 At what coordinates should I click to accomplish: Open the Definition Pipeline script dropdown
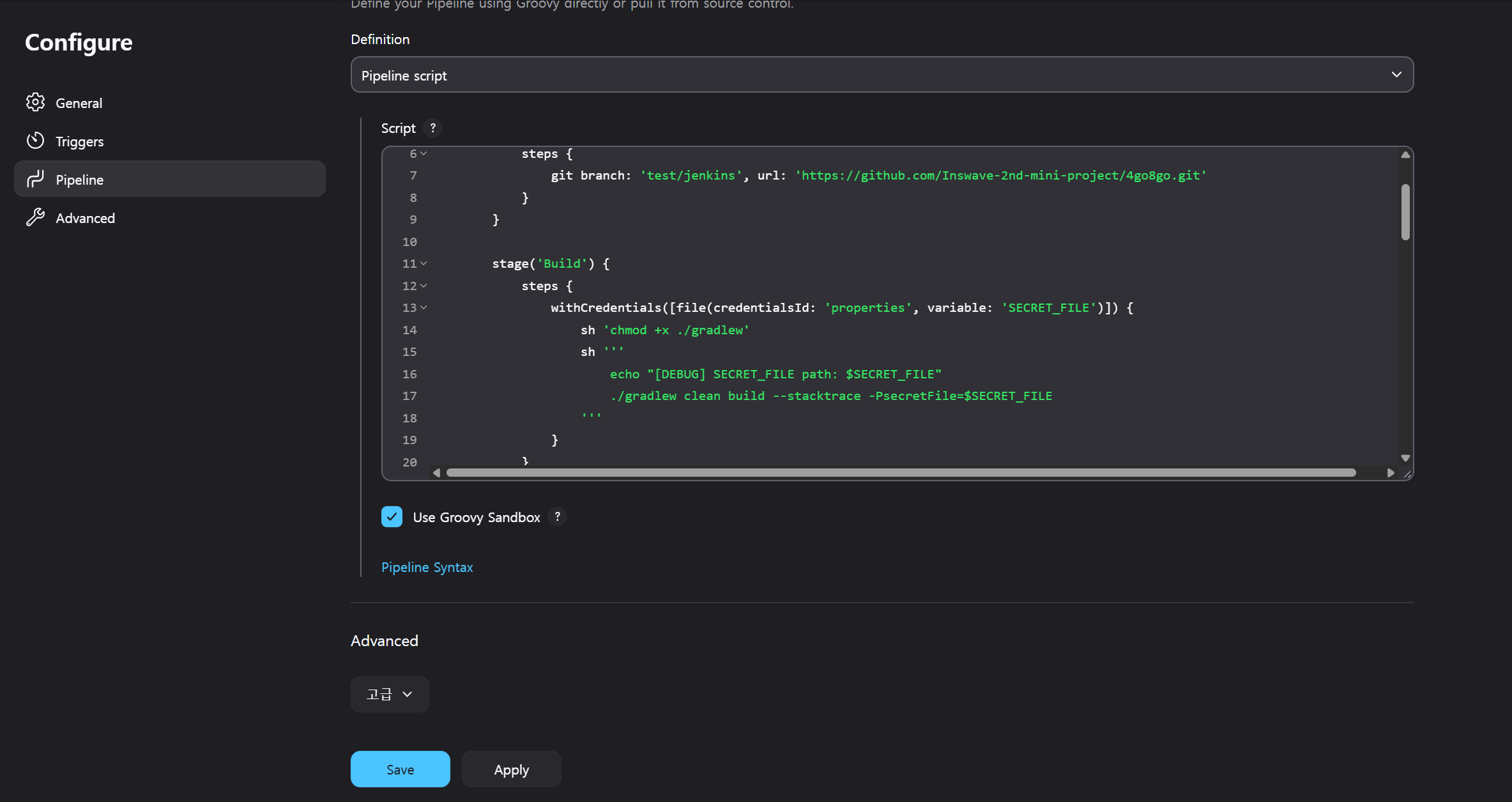882,75
